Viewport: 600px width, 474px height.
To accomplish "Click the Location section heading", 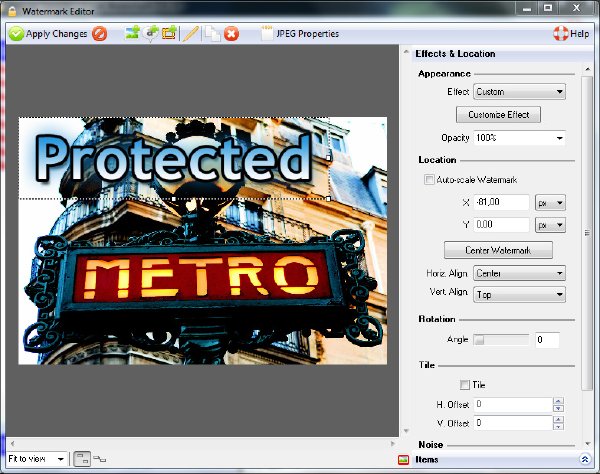I will 437,160.
